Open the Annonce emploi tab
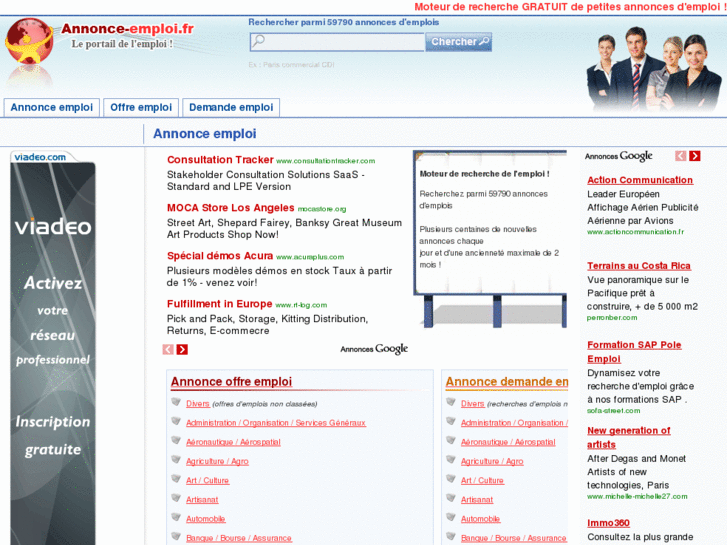This screenshot has width=727, height=545. [x=51, y=107]
